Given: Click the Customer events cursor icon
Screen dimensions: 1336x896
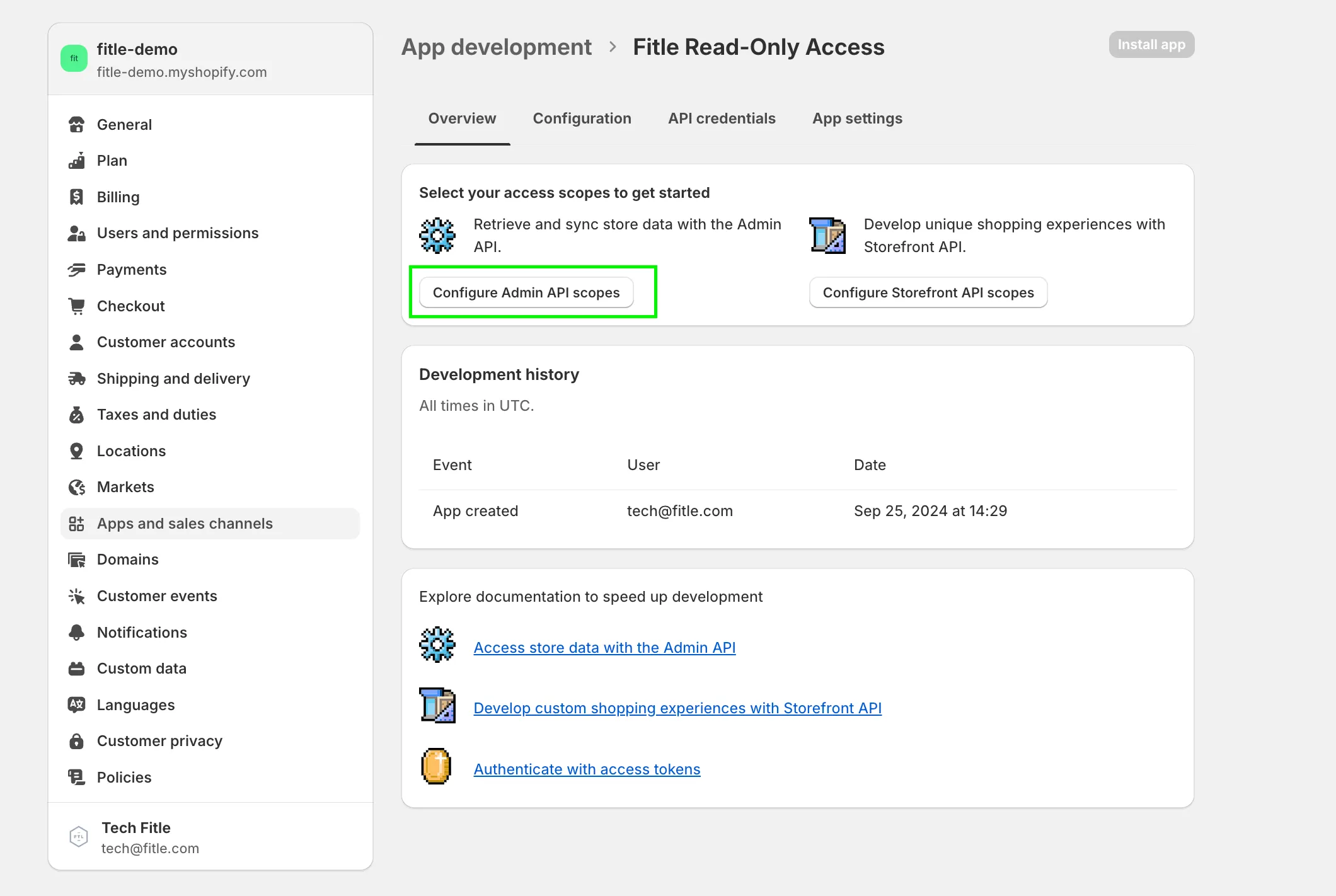Looking at the screenshot, I should [x=76, y=596].
